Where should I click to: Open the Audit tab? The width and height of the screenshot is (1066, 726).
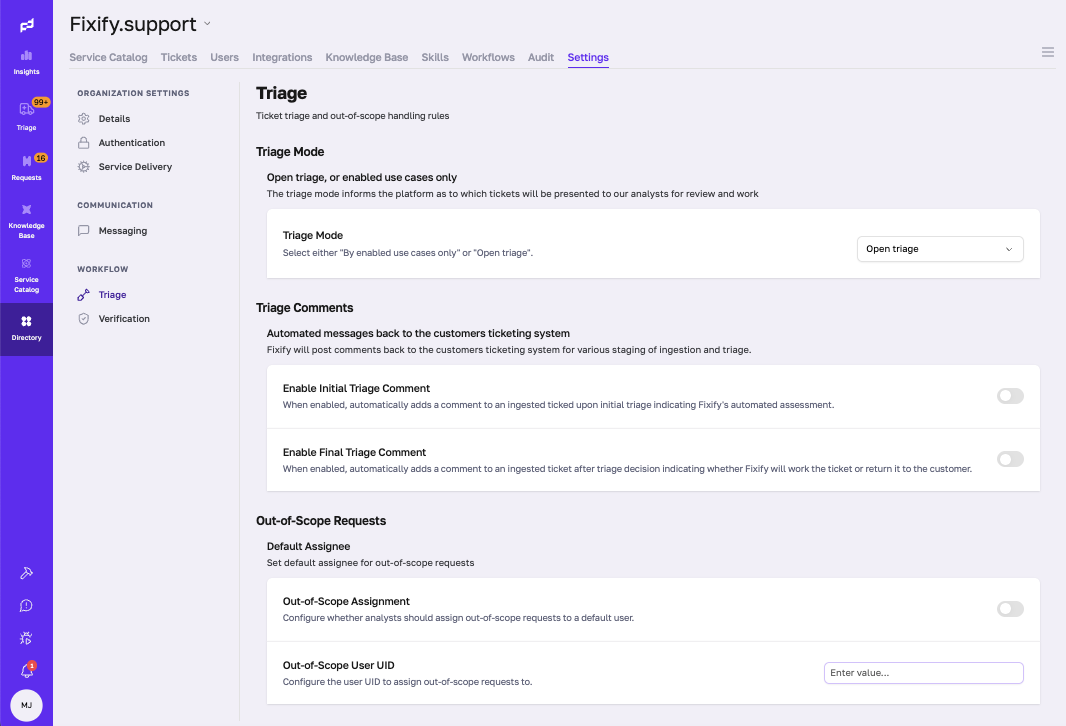[x=540, y=57]
